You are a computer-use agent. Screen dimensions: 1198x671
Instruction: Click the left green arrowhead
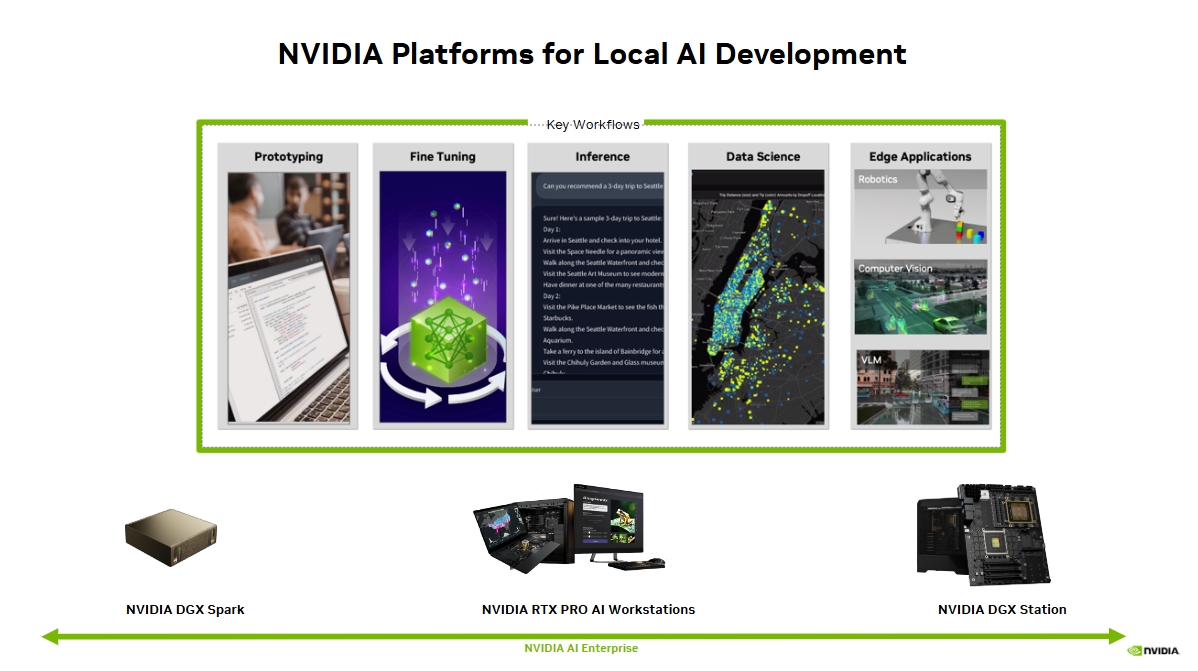coord(50,636)
